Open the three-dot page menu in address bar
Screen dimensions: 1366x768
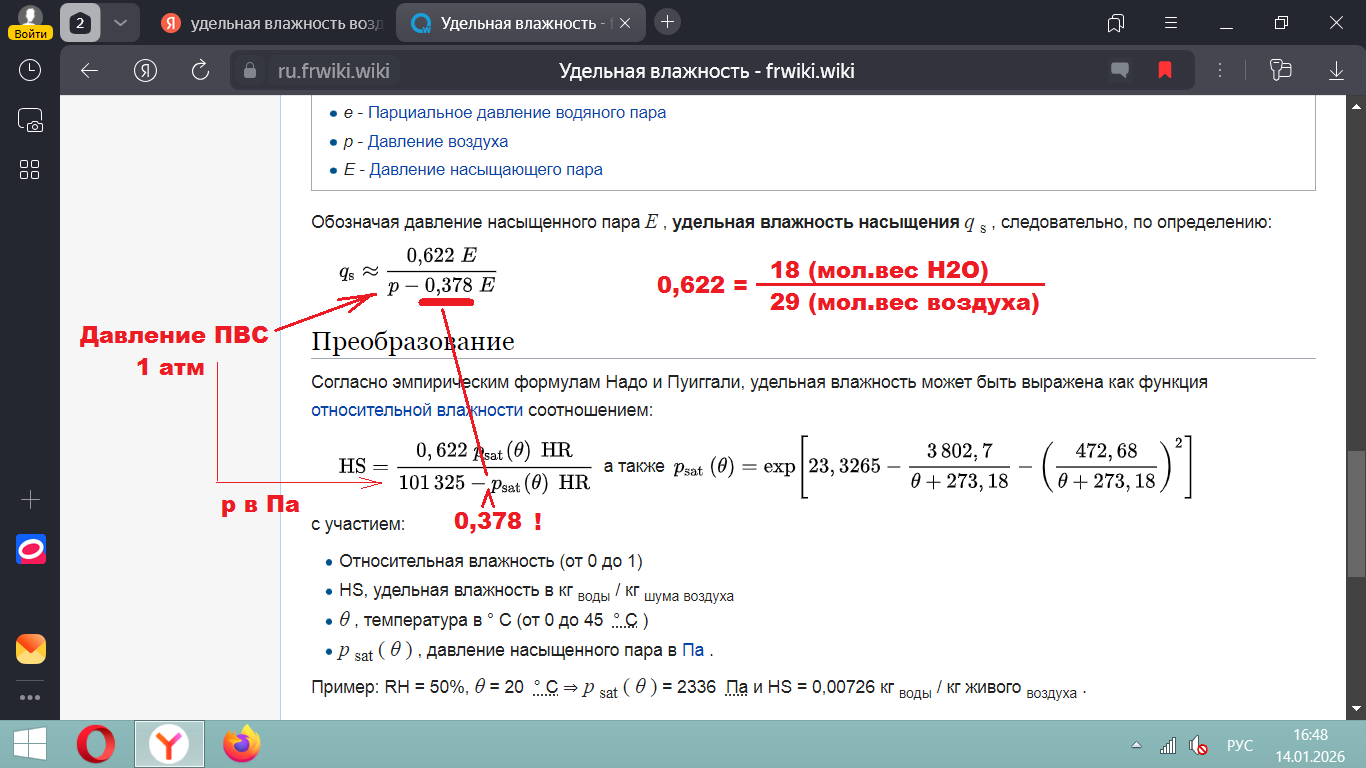(1218, 71)
